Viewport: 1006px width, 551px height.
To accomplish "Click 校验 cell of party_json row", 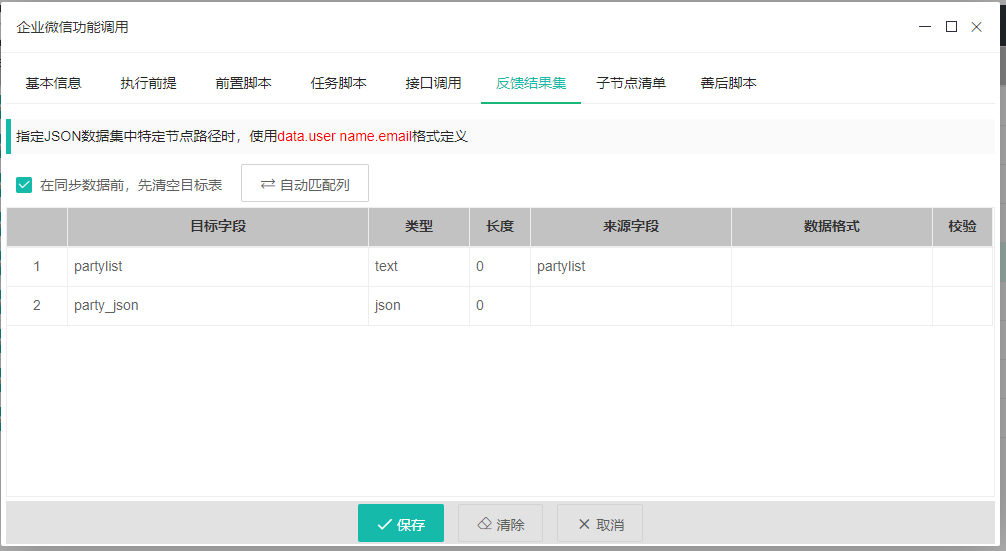I will 962,306.
